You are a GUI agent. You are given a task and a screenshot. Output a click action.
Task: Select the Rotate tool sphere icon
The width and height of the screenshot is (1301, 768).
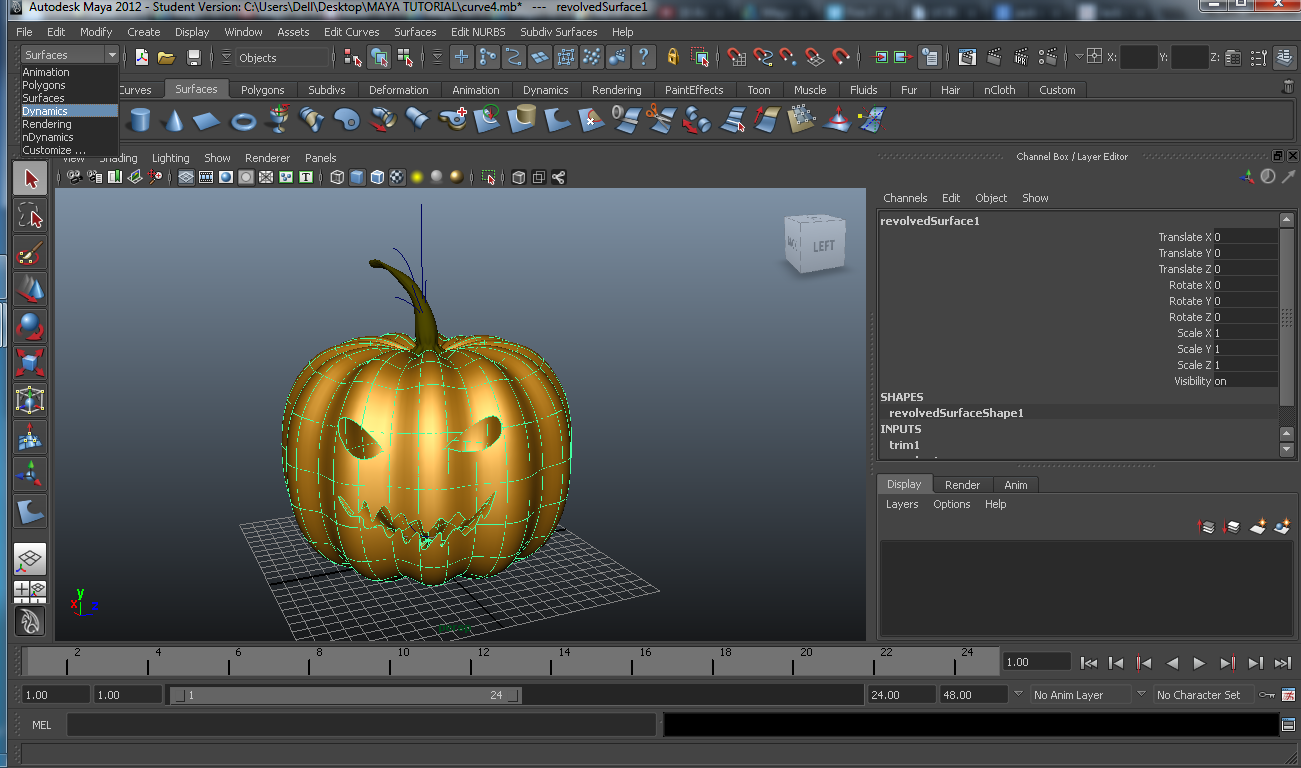(31, 327)
